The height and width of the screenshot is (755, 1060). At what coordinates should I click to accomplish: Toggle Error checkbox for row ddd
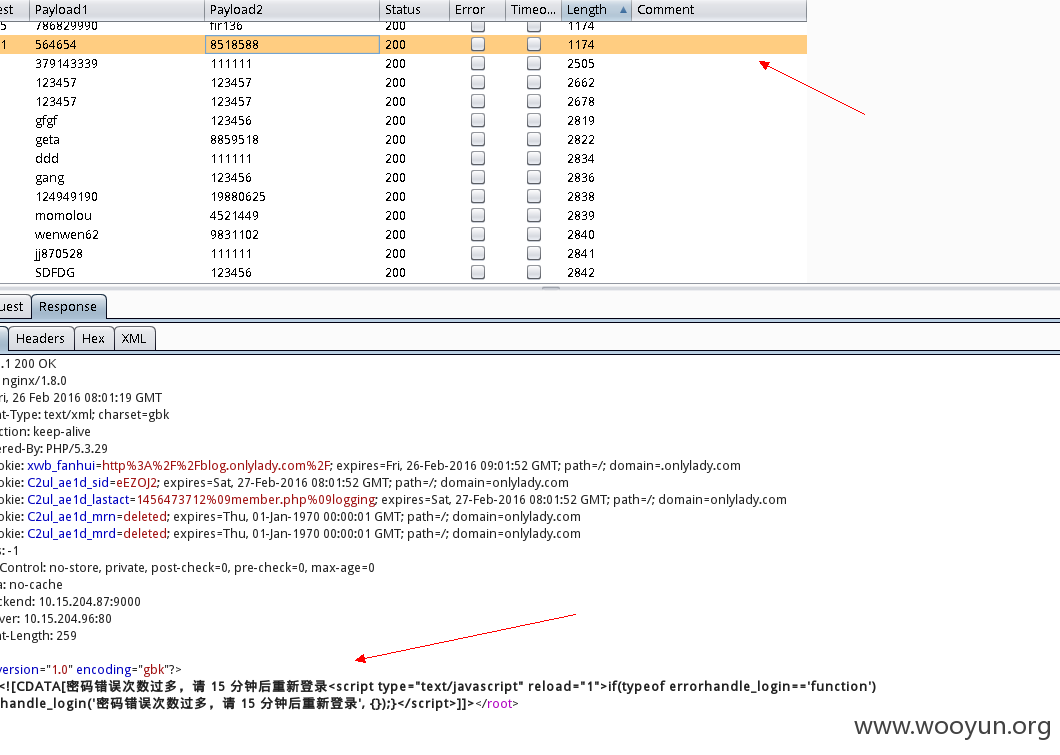(x=478, y=158)
